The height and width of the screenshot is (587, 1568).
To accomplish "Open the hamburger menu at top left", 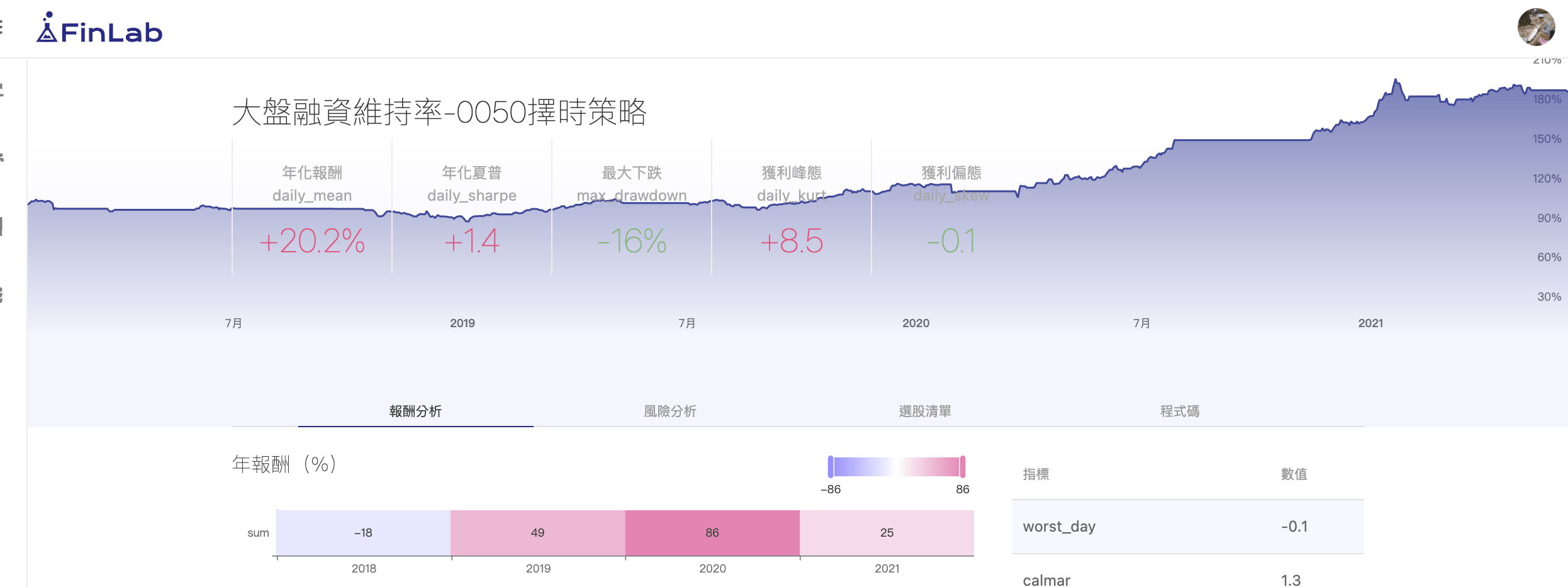I will 2,26.
